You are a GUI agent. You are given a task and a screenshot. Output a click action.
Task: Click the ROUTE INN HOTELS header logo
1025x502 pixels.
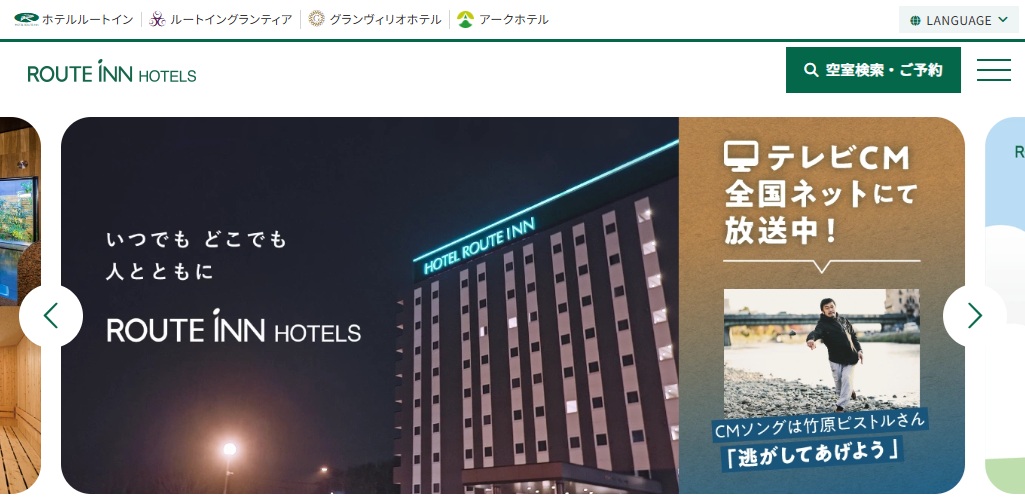[112, 71]
